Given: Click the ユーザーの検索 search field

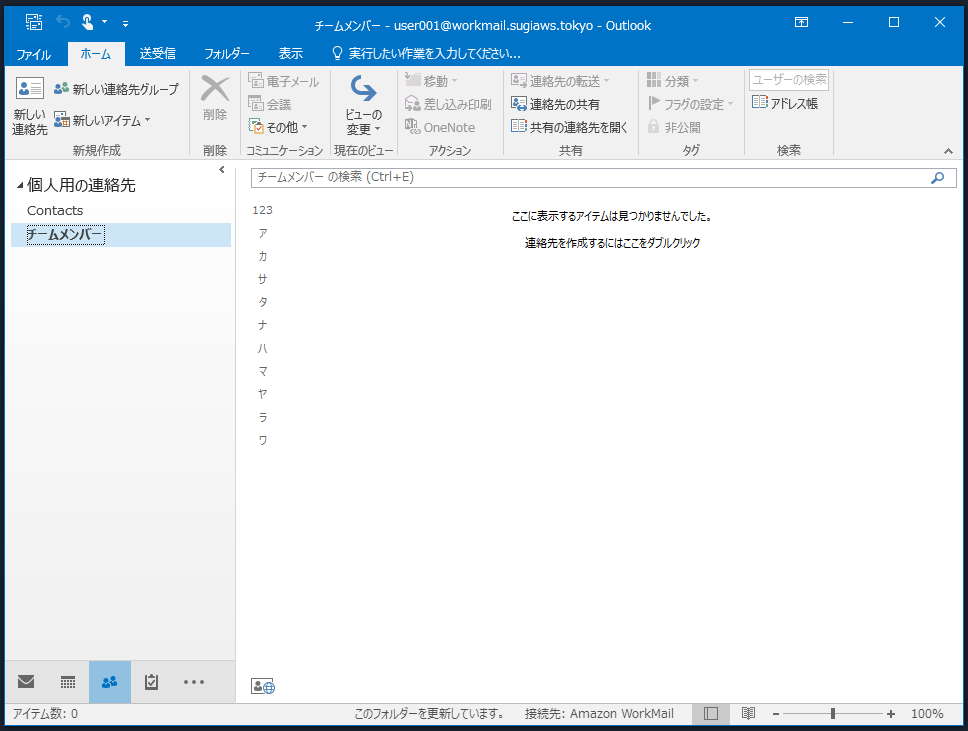Looking at the screenshot, I should pyautogui.click(x=789, y=80).
